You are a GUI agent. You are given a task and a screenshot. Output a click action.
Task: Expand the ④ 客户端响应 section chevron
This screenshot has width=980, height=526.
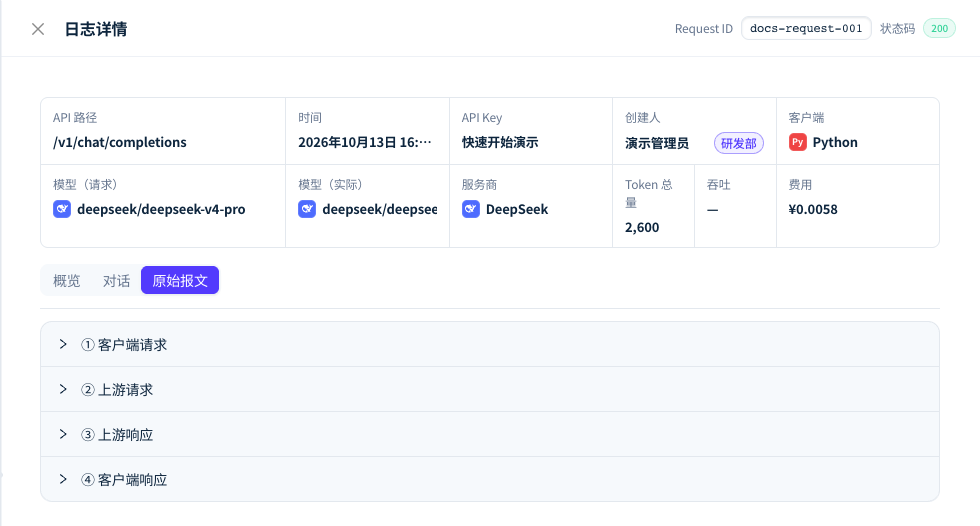click(63, 479)
